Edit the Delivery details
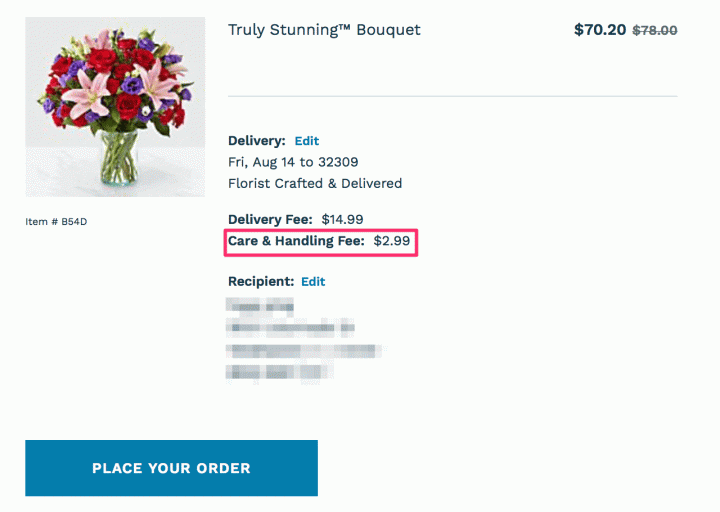Image resolution: width=720 pixels, height=512 pixels. point(307,141)
